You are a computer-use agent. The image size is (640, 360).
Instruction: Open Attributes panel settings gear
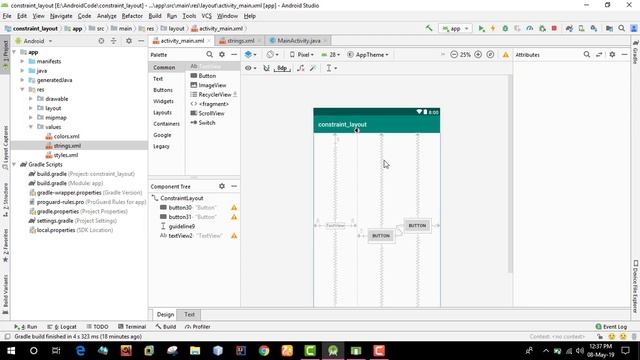(x=612, y=54)
